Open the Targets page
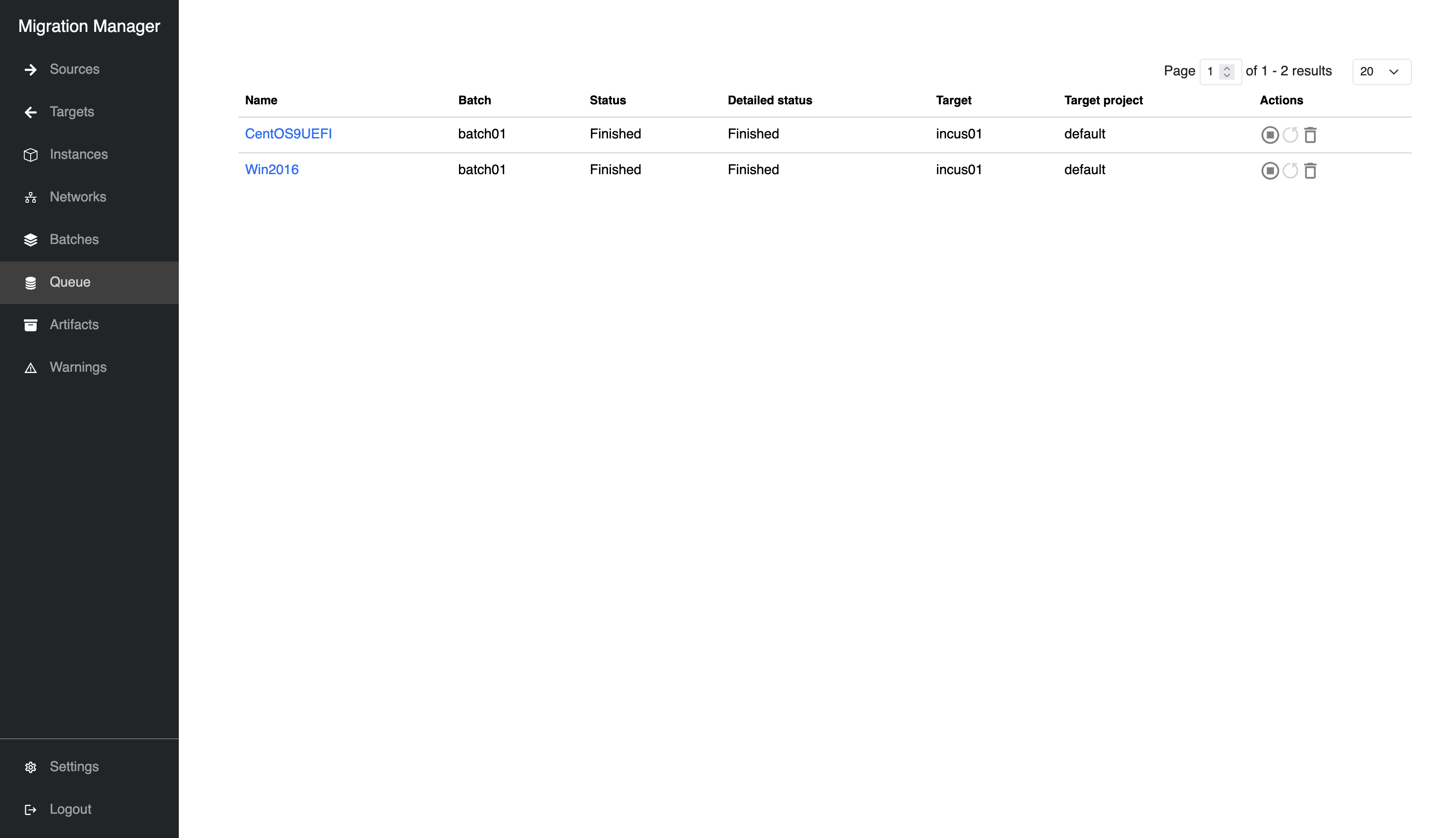This screenshot has width=1456, height=838. coord(72,112)
